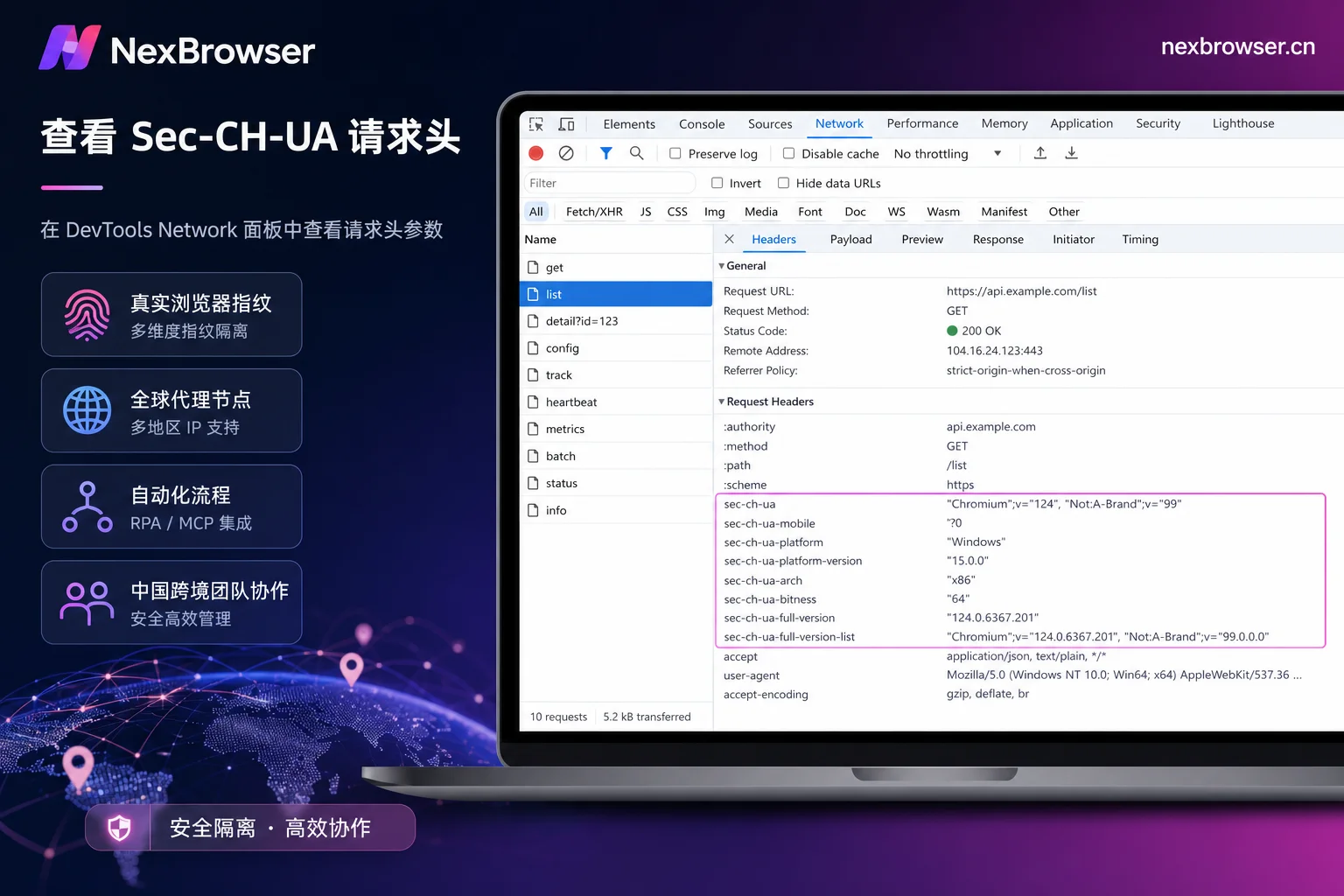Select the Network tab
Viewport: 1344px width, 896px height.
(839, 124)
